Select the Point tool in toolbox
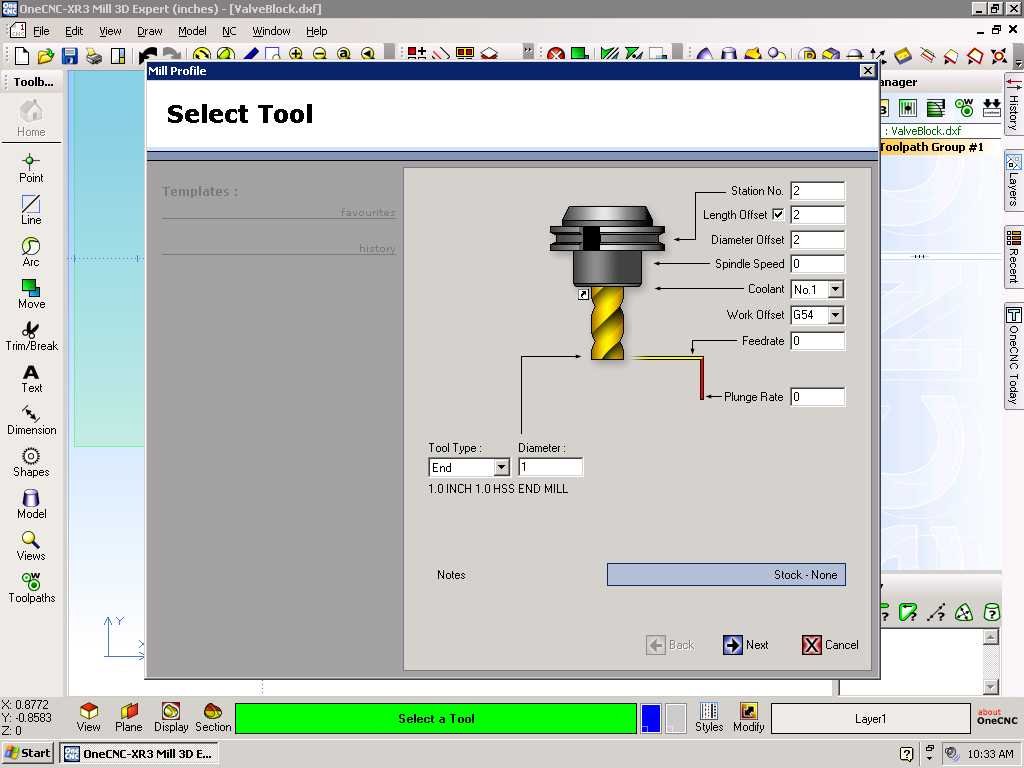1024x768 pixels. (x=31, y=168)
